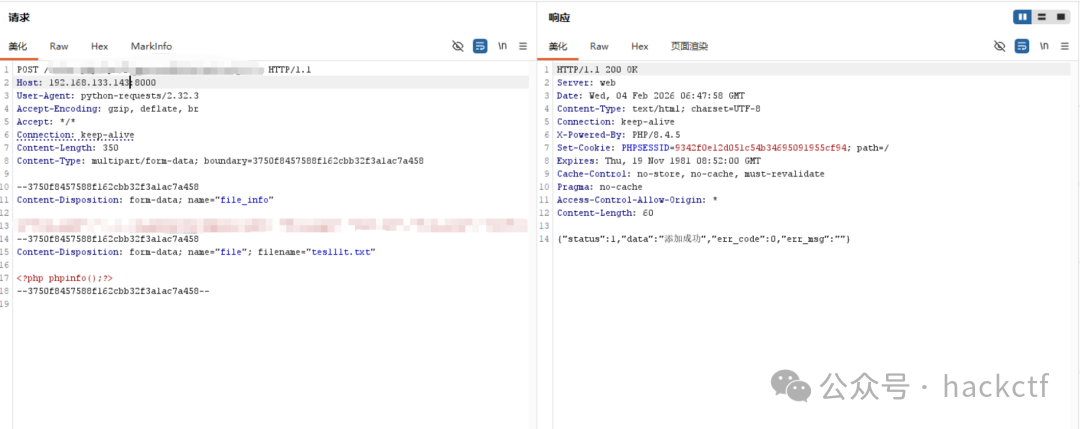
Task: Select combined single-pane layout icon
Action: tap(1061, 17)
